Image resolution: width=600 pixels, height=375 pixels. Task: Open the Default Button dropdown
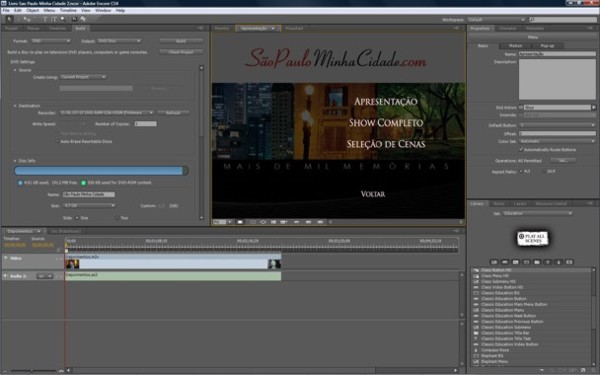pos(557,125)
